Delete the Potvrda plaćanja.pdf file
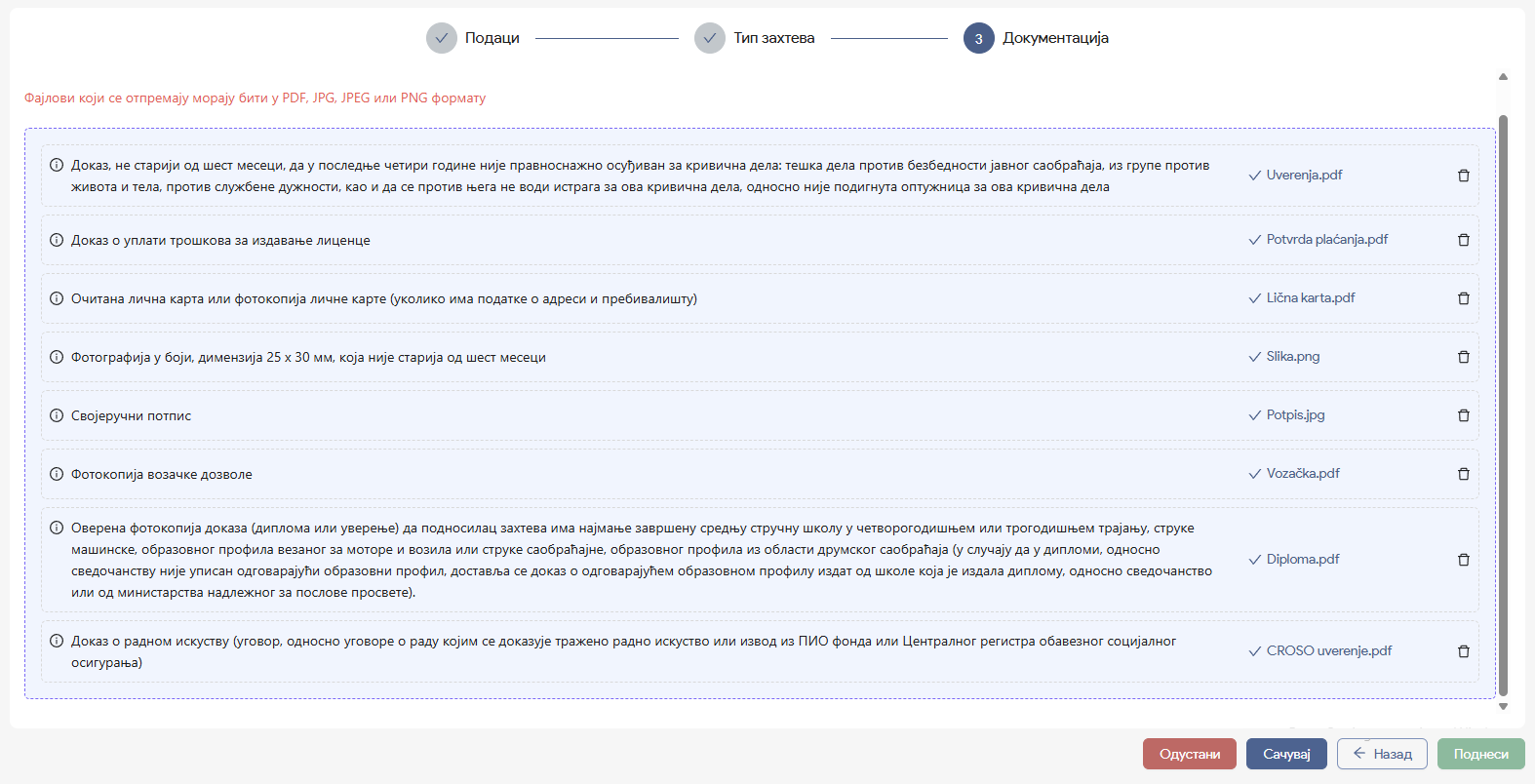The image size is (1535, 784). (x=1463, y=240)
